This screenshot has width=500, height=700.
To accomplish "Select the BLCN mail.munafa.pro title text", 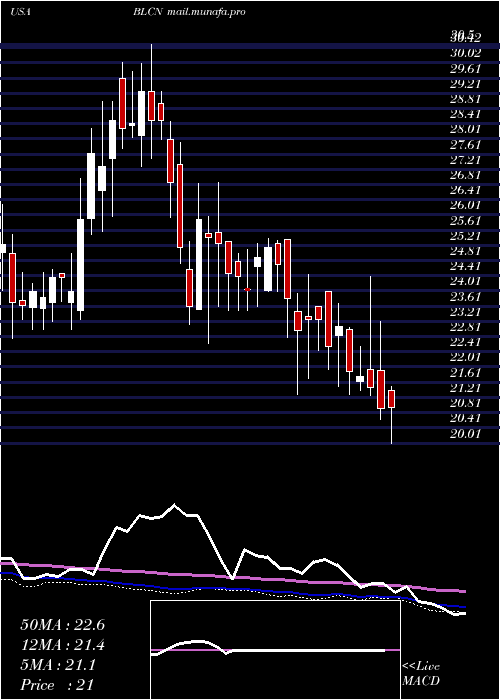I will tap(189, 12).
